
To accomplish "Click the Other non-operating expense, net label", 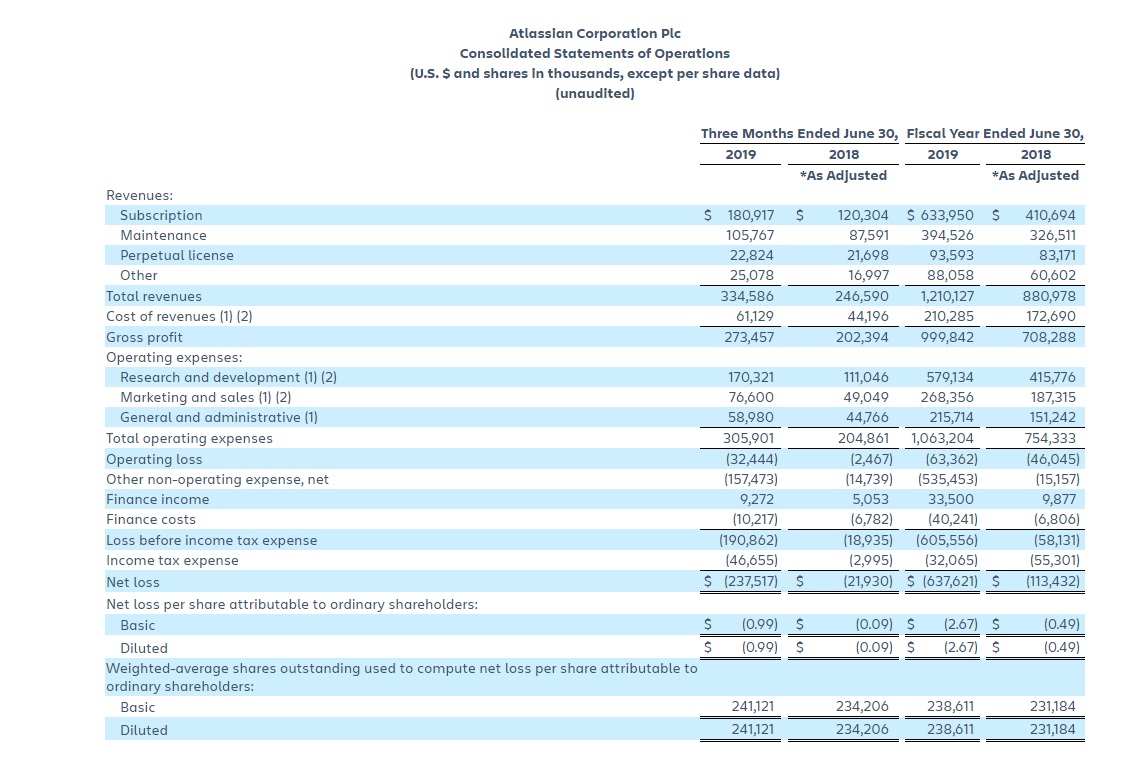I will [217, 479].
